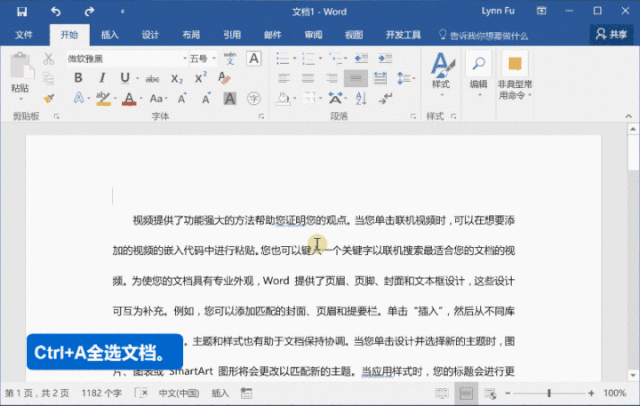
Task: Switch to the 邮件 tab
Action: pos(273,35)
